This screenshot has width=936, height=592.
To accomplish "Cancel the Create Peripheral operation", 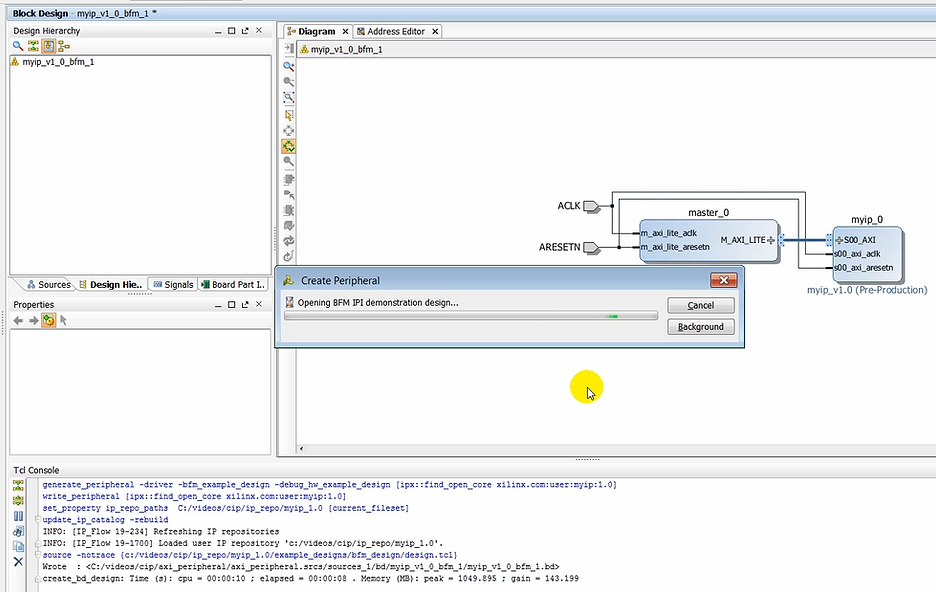I will tap(700, 305).
